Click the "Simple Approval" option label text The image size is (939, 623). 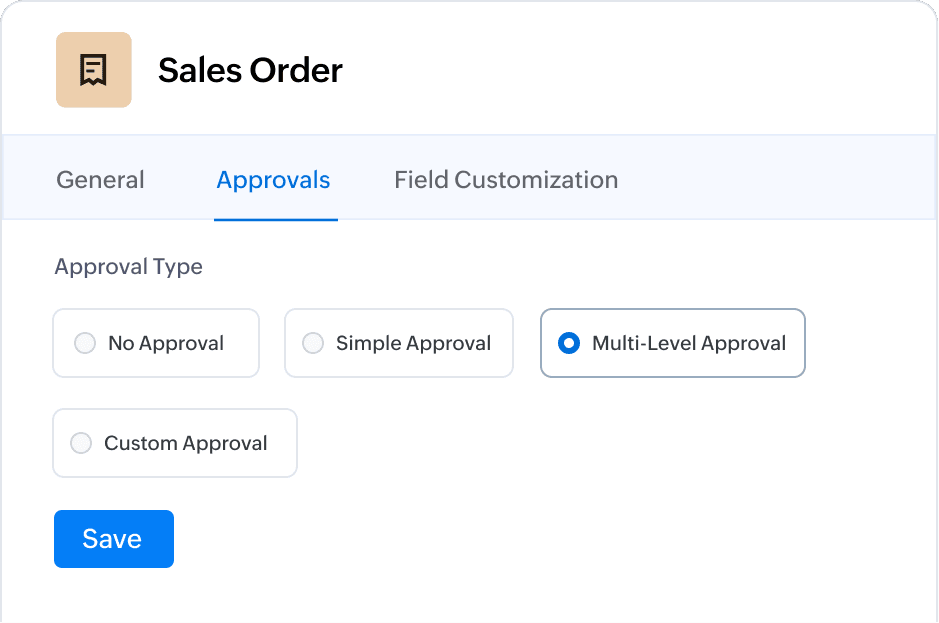tap(413, 343)
